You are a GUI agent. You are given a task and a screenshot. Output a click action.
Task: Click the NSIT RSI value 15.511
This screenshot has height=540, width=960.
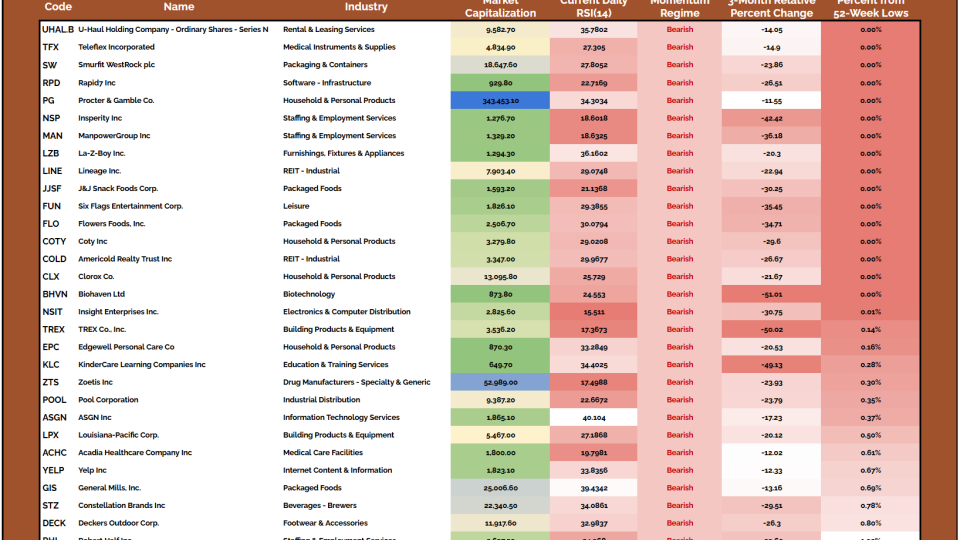[x=593, y=312]
